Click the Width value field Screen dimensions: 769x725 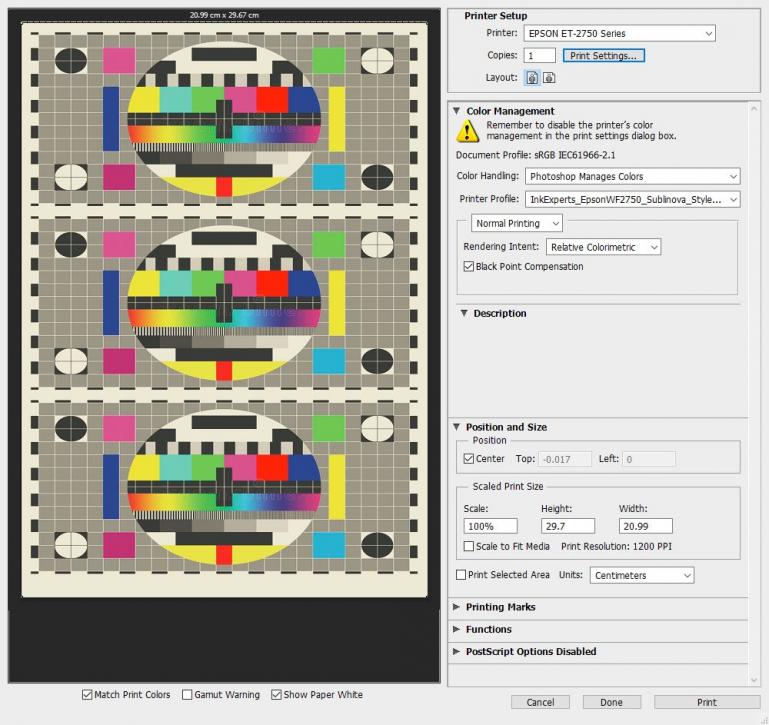pyautogui.click(x=645, y=526)
